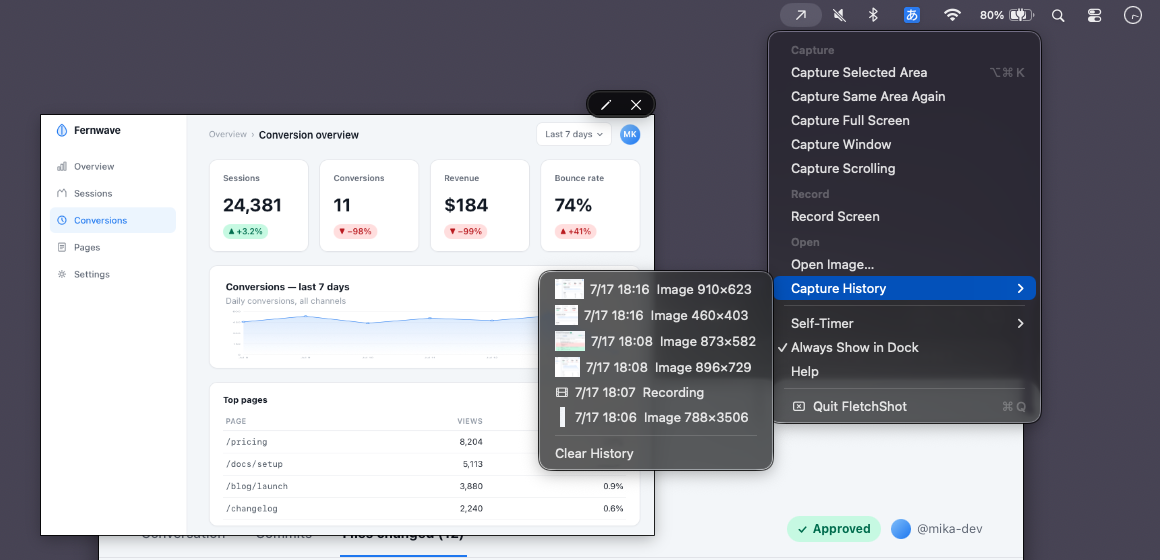
Task: Switch the Japanese input source icon
Action: click(x=912, y=15)
